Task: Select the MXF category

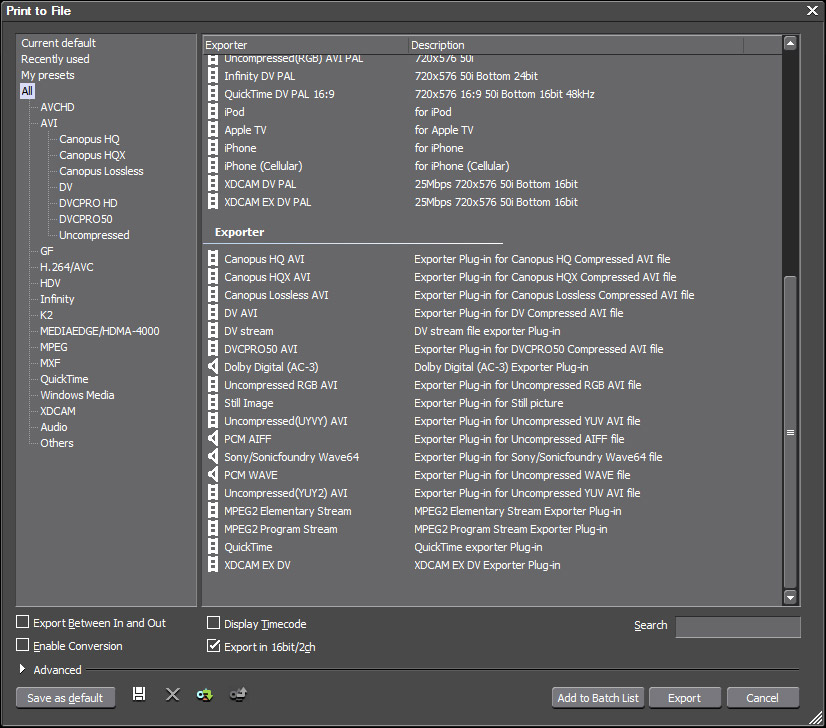Action: coord(50,363)
